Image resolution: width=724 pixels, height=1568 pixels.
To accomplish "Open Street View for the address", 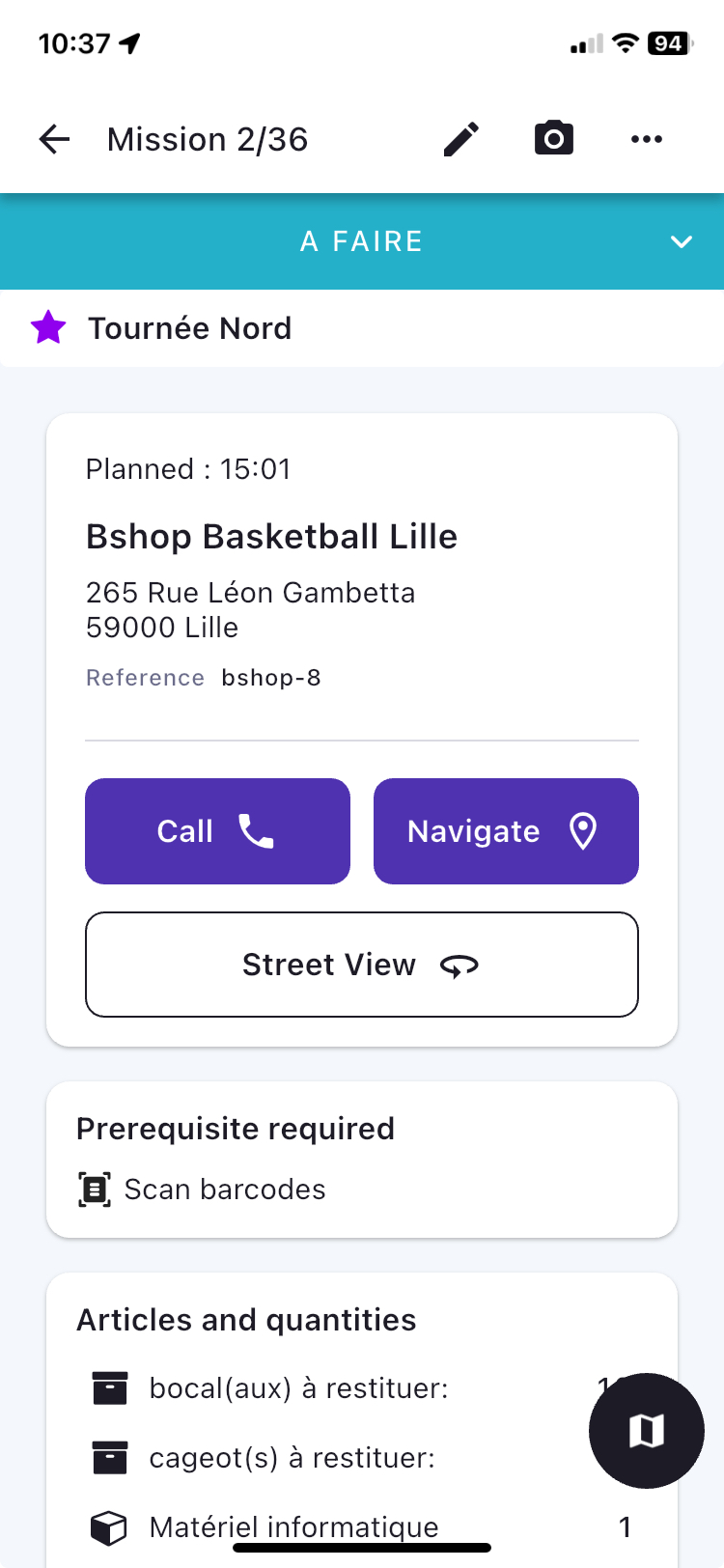I will tap(361, 965).
